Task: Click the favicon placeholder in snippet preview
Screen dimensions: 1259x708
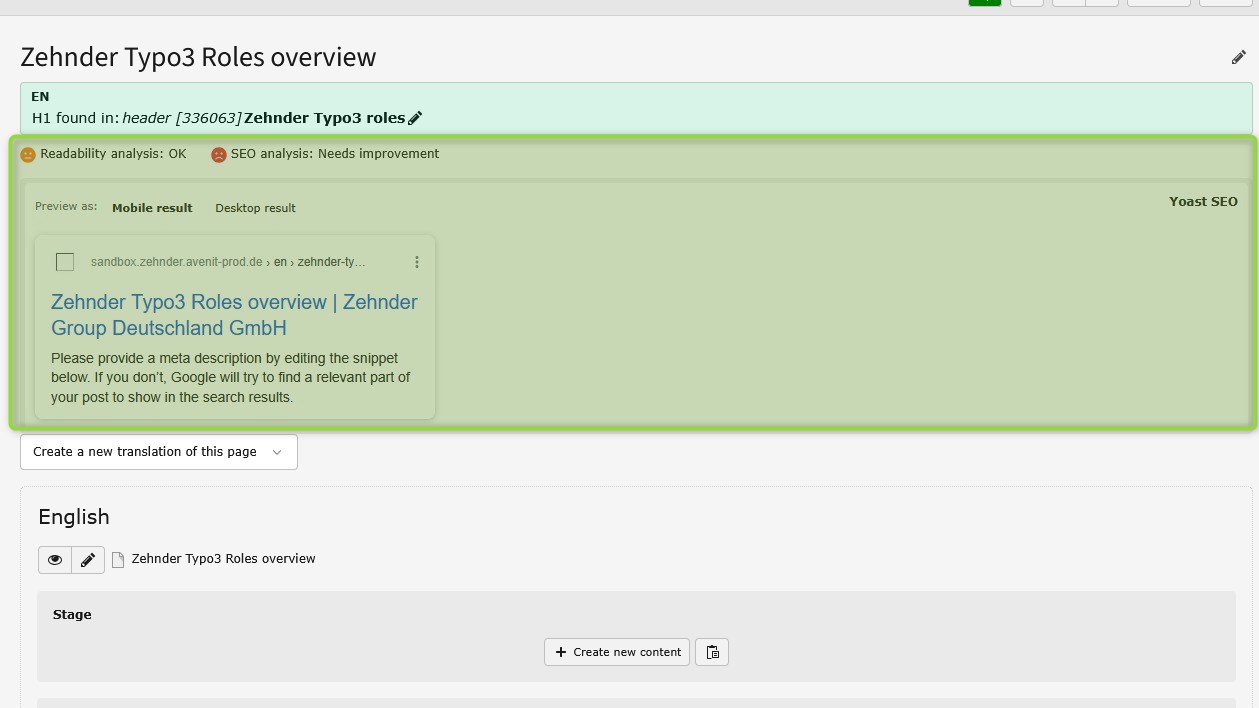Action: click(x=65, y=262)
